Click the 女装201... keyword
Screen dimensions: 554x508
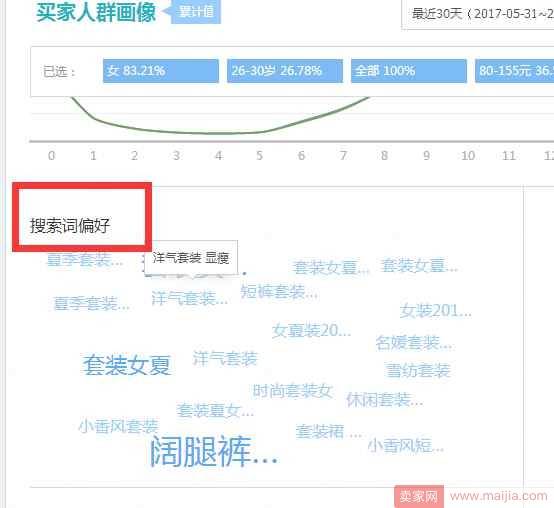click(436, 311)
